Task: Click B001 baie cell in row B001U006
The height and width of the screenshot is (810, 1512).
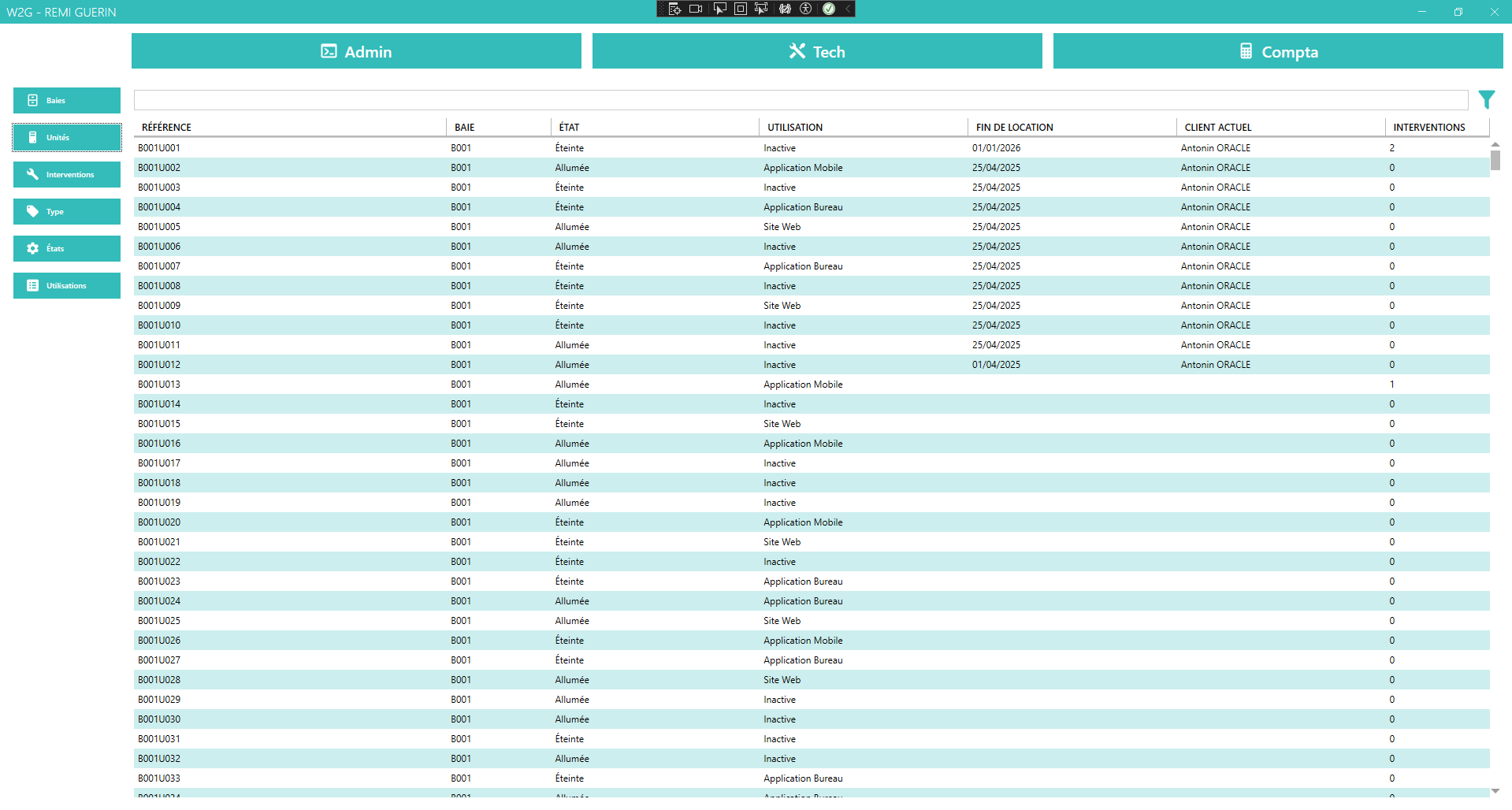Action: click(461, 247)
